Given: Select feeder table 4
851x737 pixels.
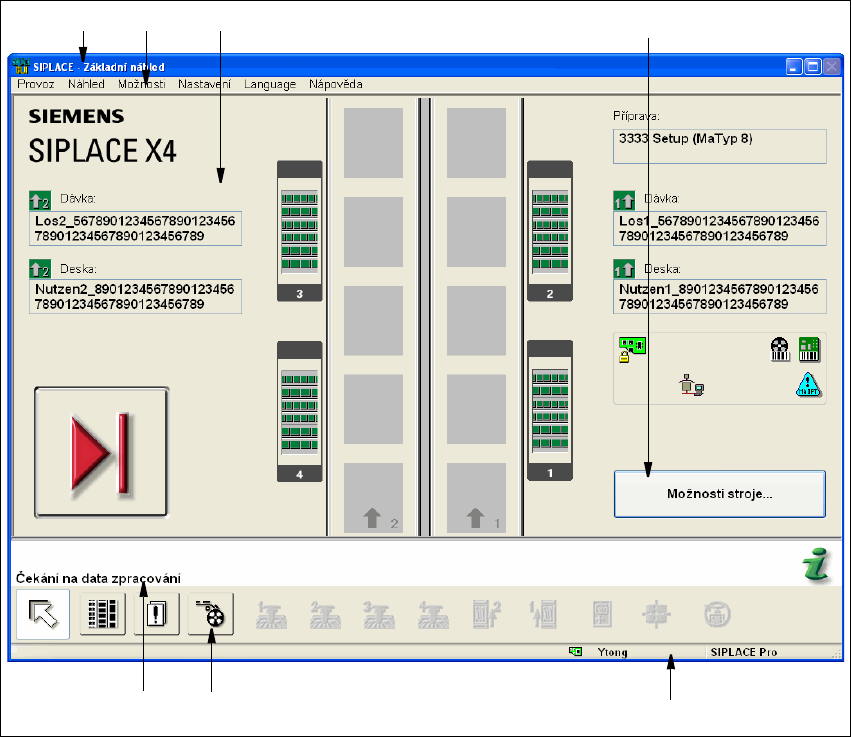Looking at the screenshot, I should tap(300, 411).
